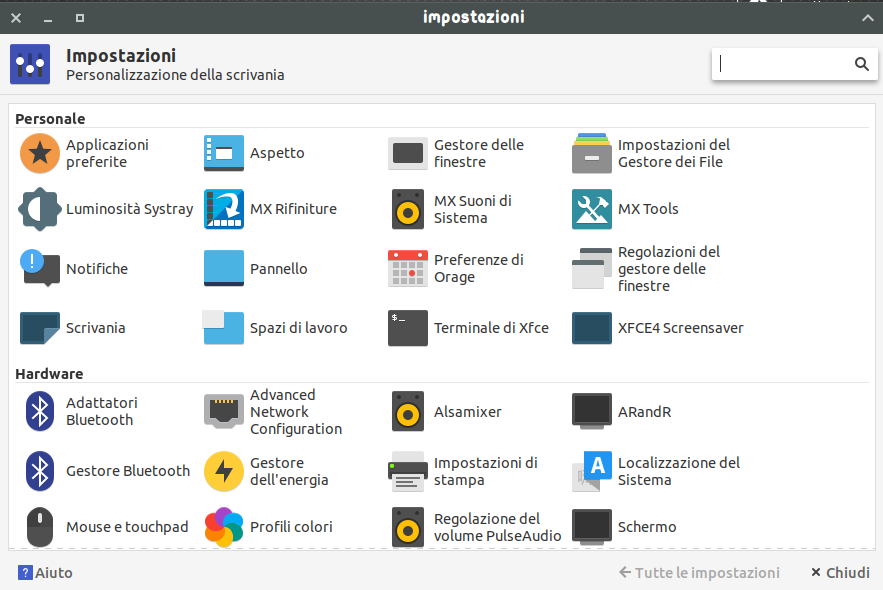The image size is (883, 590).
Task: Open Luminosità Systray brightness icon
Action: (40, 209)
